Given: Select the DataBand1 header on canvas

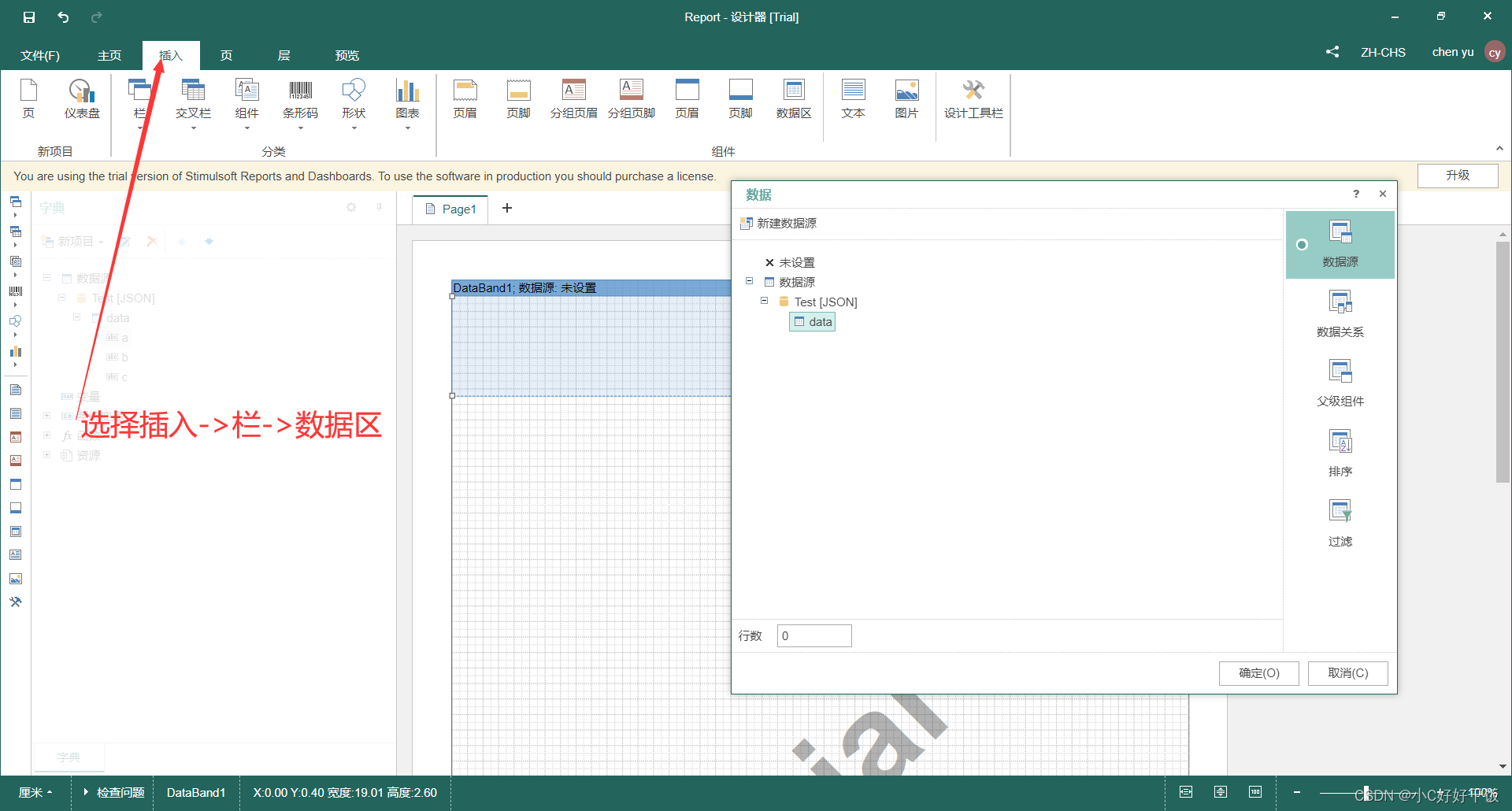Looking at the screenshot, I should 591,288.
